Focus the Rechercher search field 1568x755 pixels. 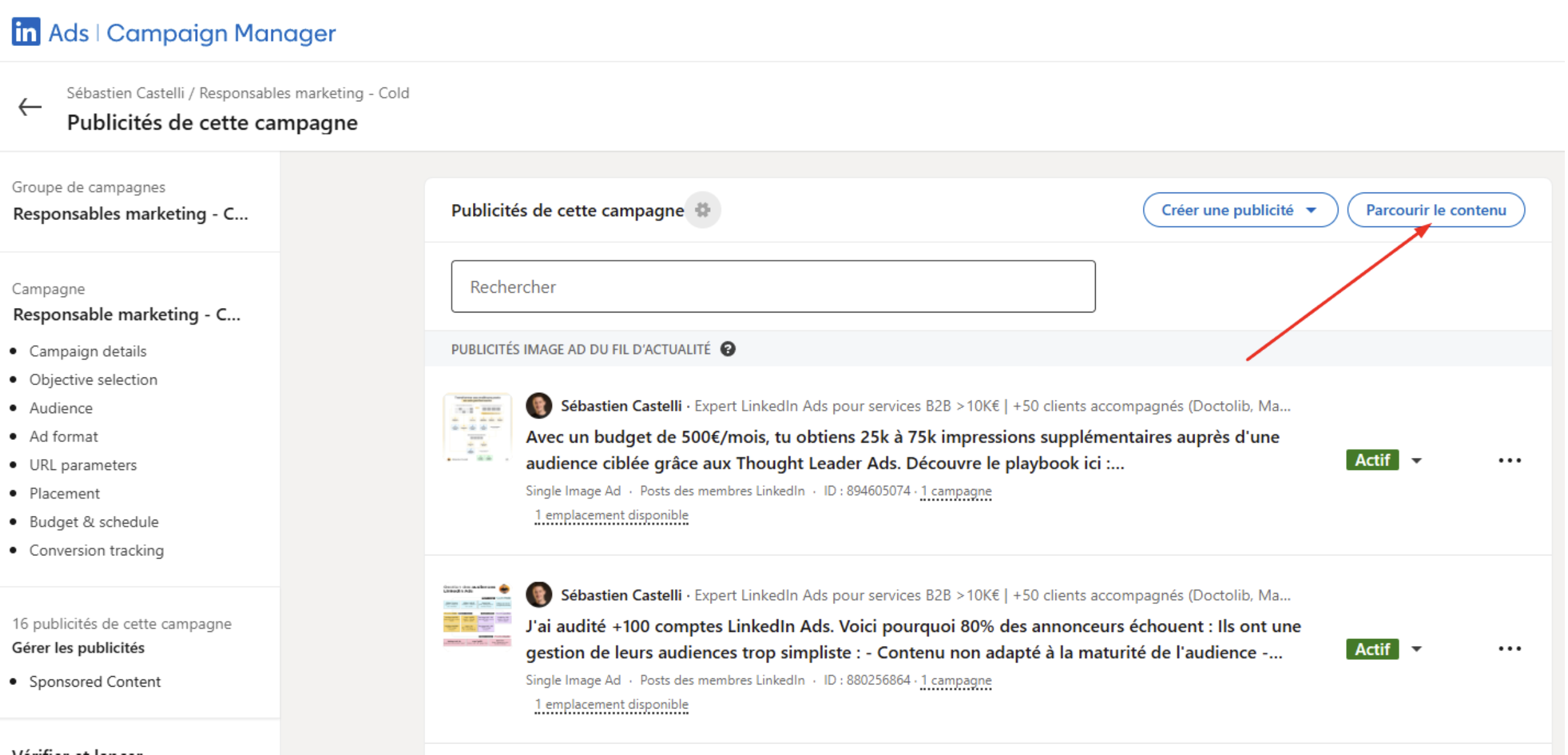point(773,287)
